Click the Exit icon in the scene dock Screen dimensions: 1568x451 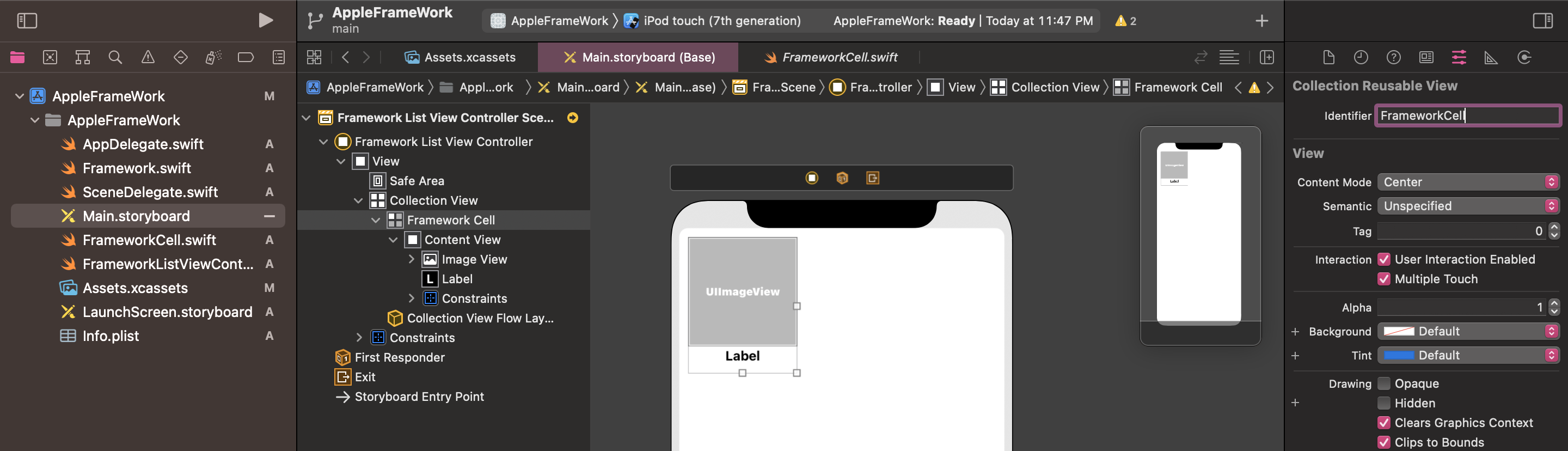pos(872,178)
